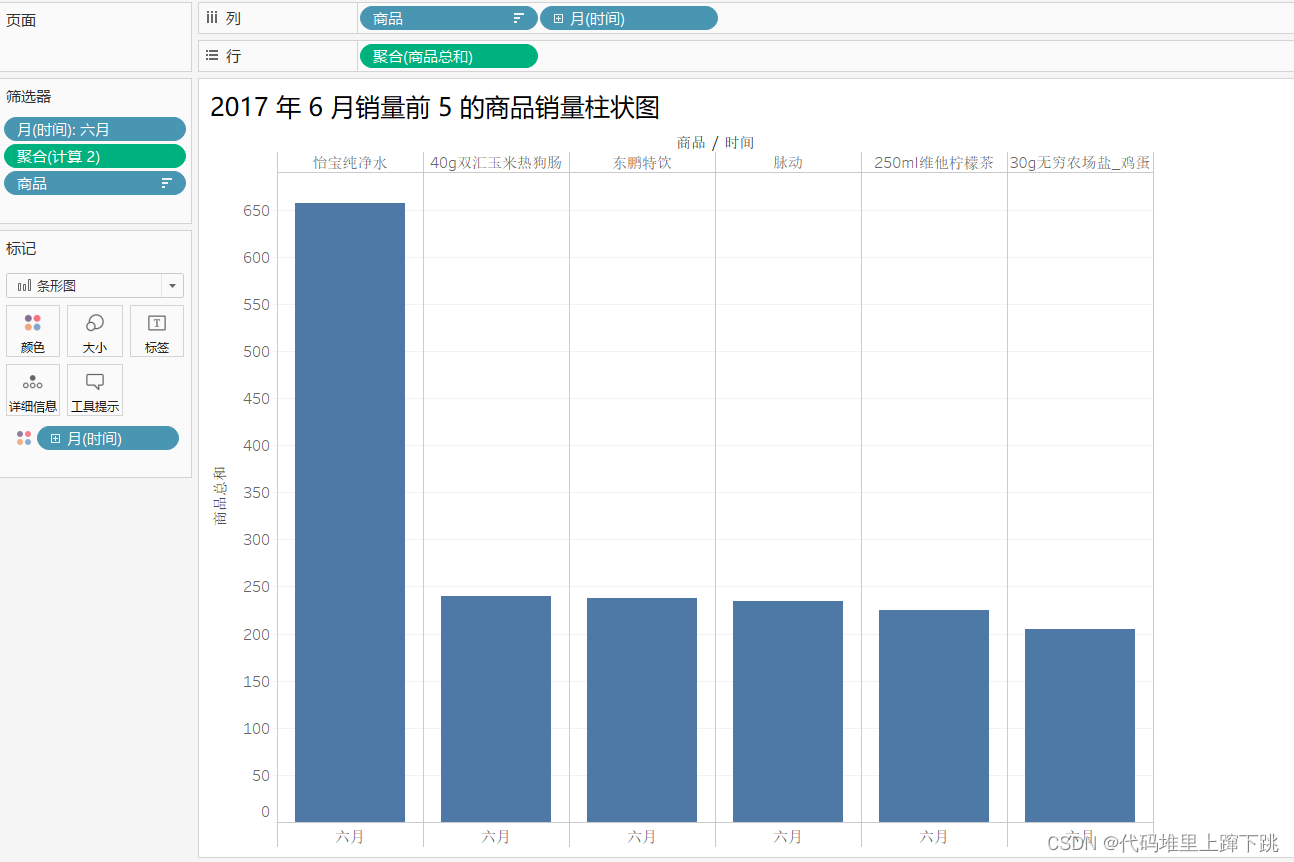
Task: Click the 怡宝纯净水 column header
Action: pyautogui.click(x=350, y=163)
